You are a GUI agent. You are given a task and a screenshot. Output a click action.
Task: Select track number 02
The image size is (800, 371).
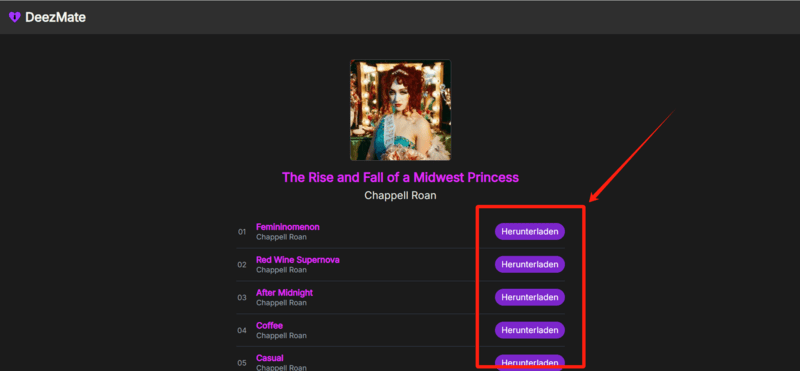click(242, 265)
